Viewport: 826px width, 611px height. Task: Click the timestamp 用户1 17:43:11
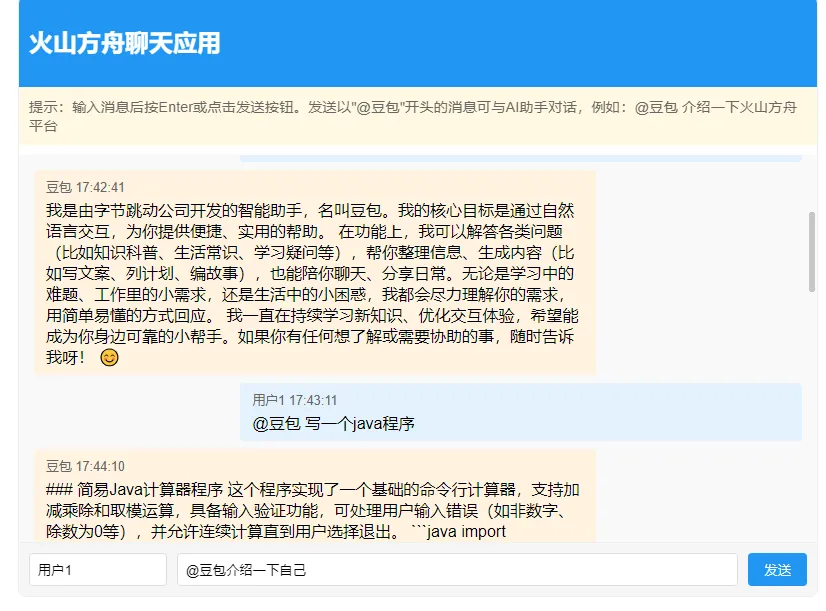[294, 400]
